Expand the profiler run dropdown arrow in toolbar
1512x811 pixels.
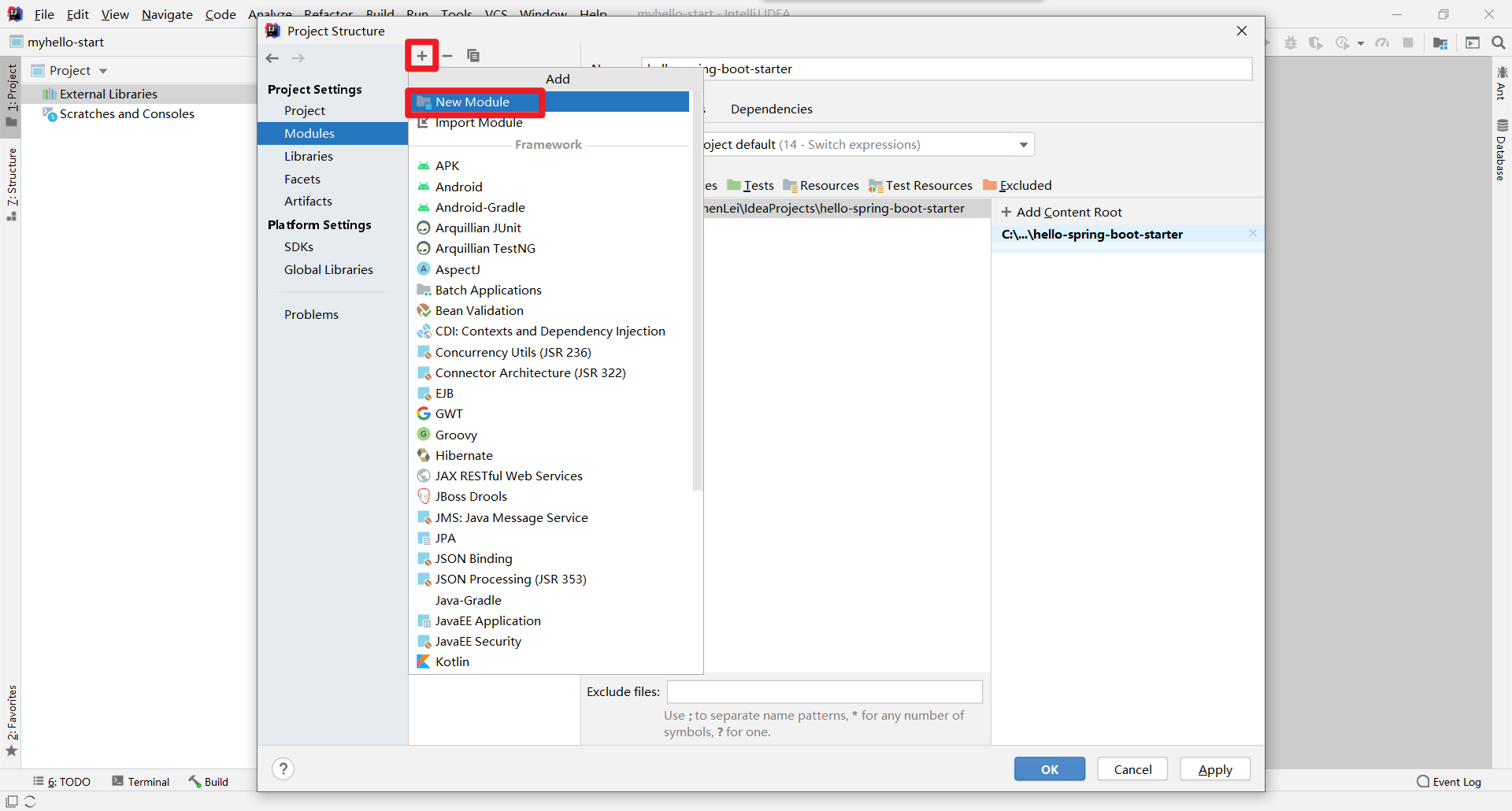tap(1361, 43)
